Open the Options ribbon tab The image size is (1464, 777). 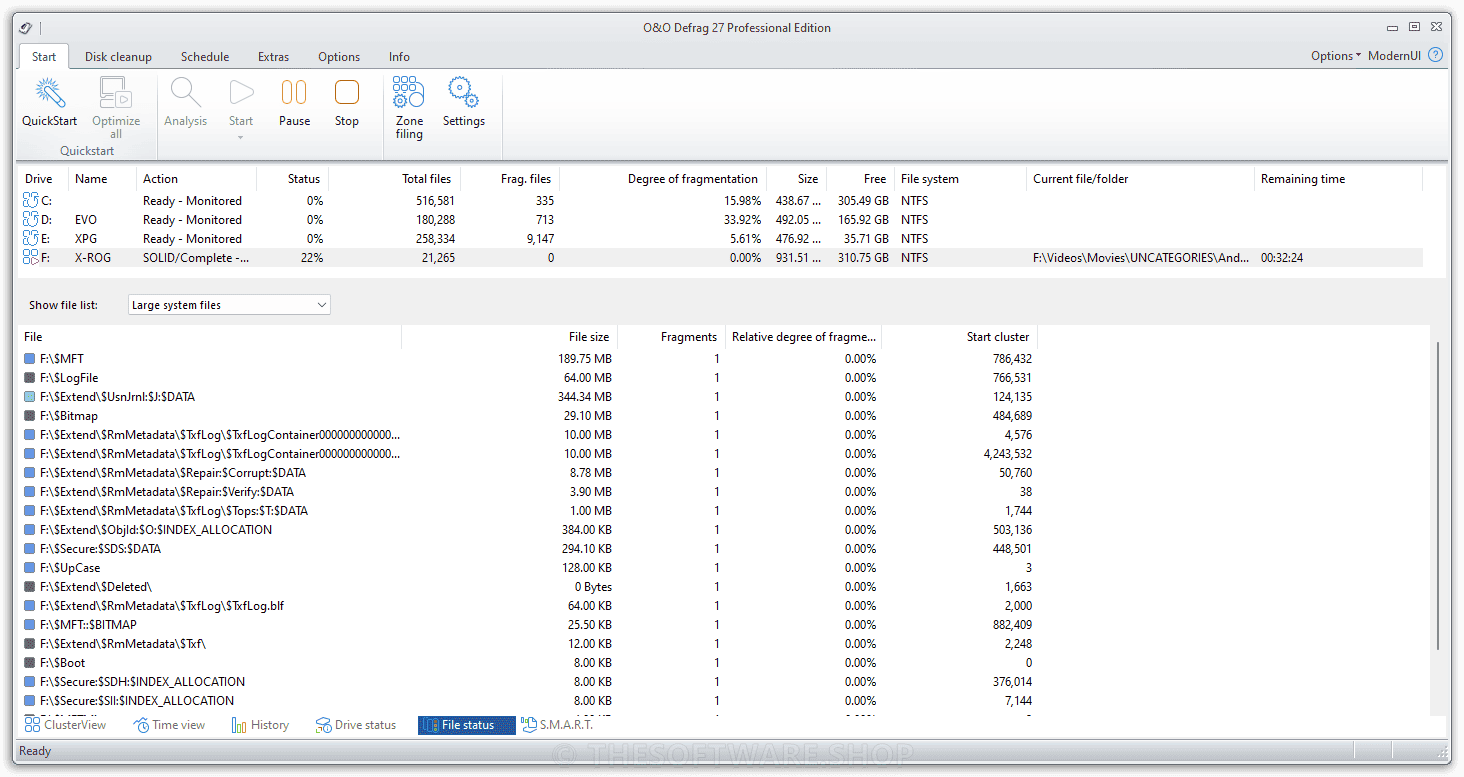(339, 57)
